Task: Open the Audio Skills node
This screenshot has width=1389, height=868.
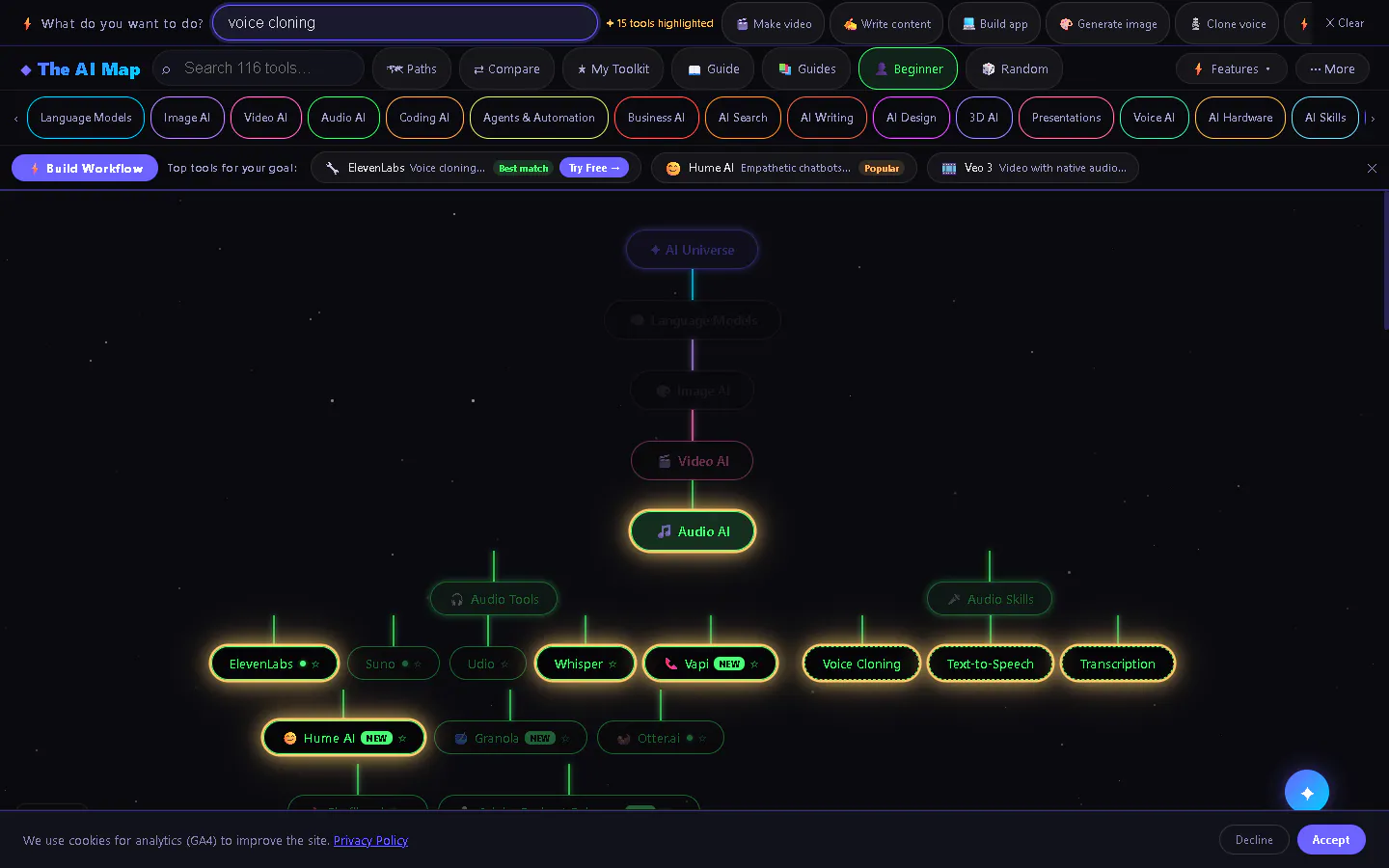Action: [x=990, y=599]
